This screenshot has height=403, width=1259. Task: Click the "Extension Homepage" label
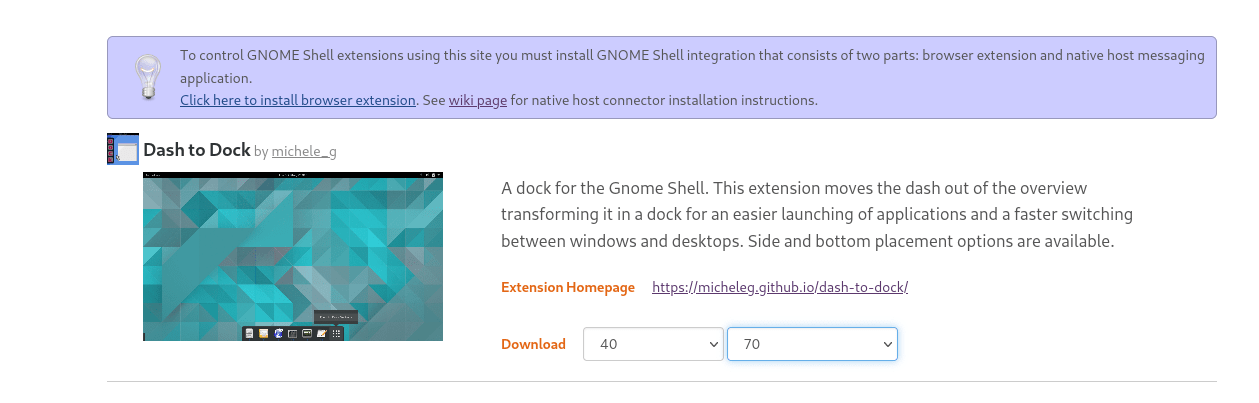tap(568, 287)
